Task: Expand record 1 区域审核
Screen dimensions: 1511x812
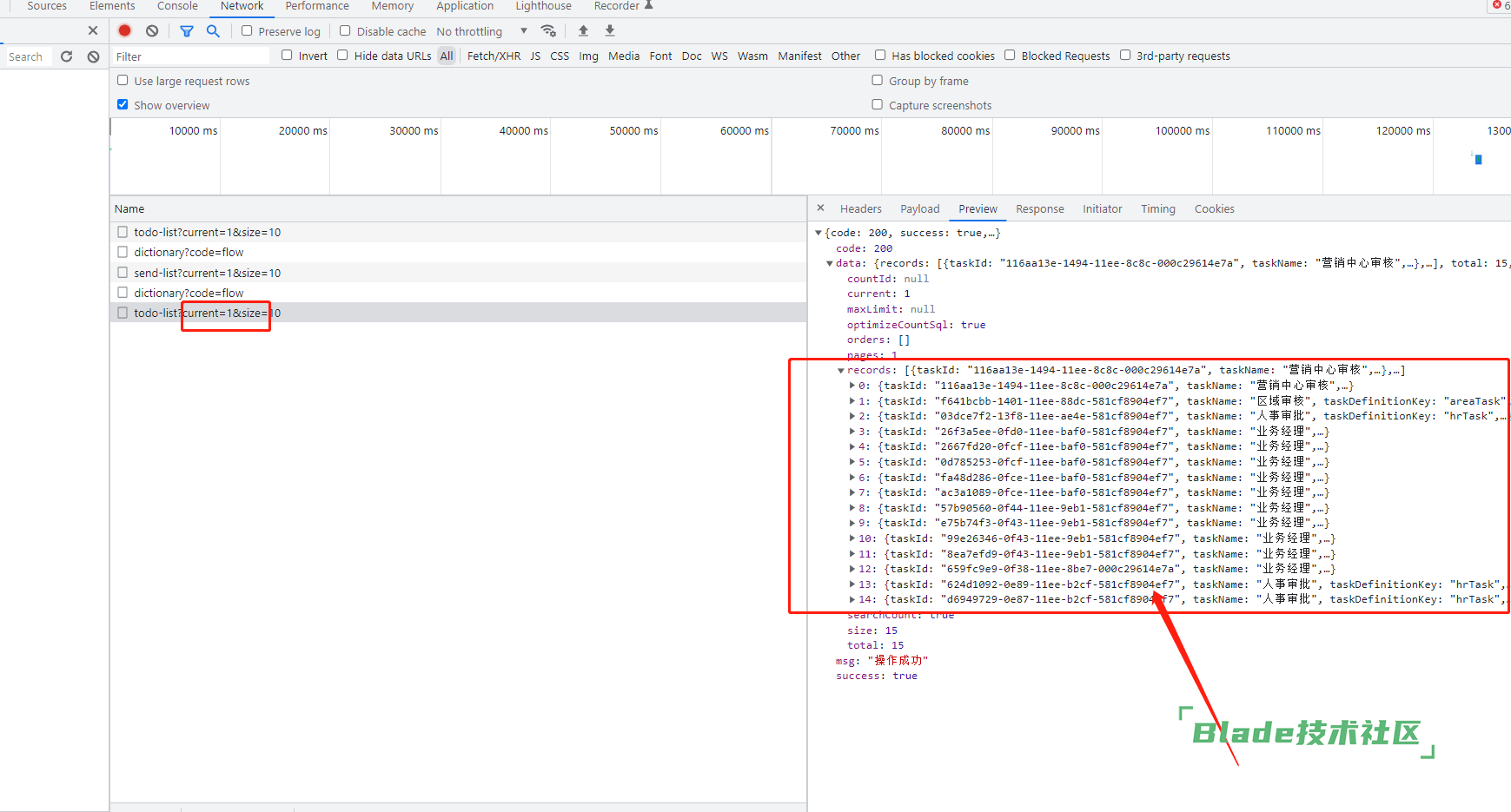Action: point(852,401)
